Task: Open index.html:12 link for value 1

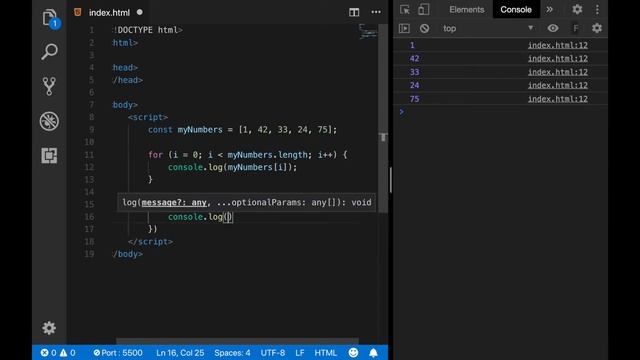Action: click(558, 45)
